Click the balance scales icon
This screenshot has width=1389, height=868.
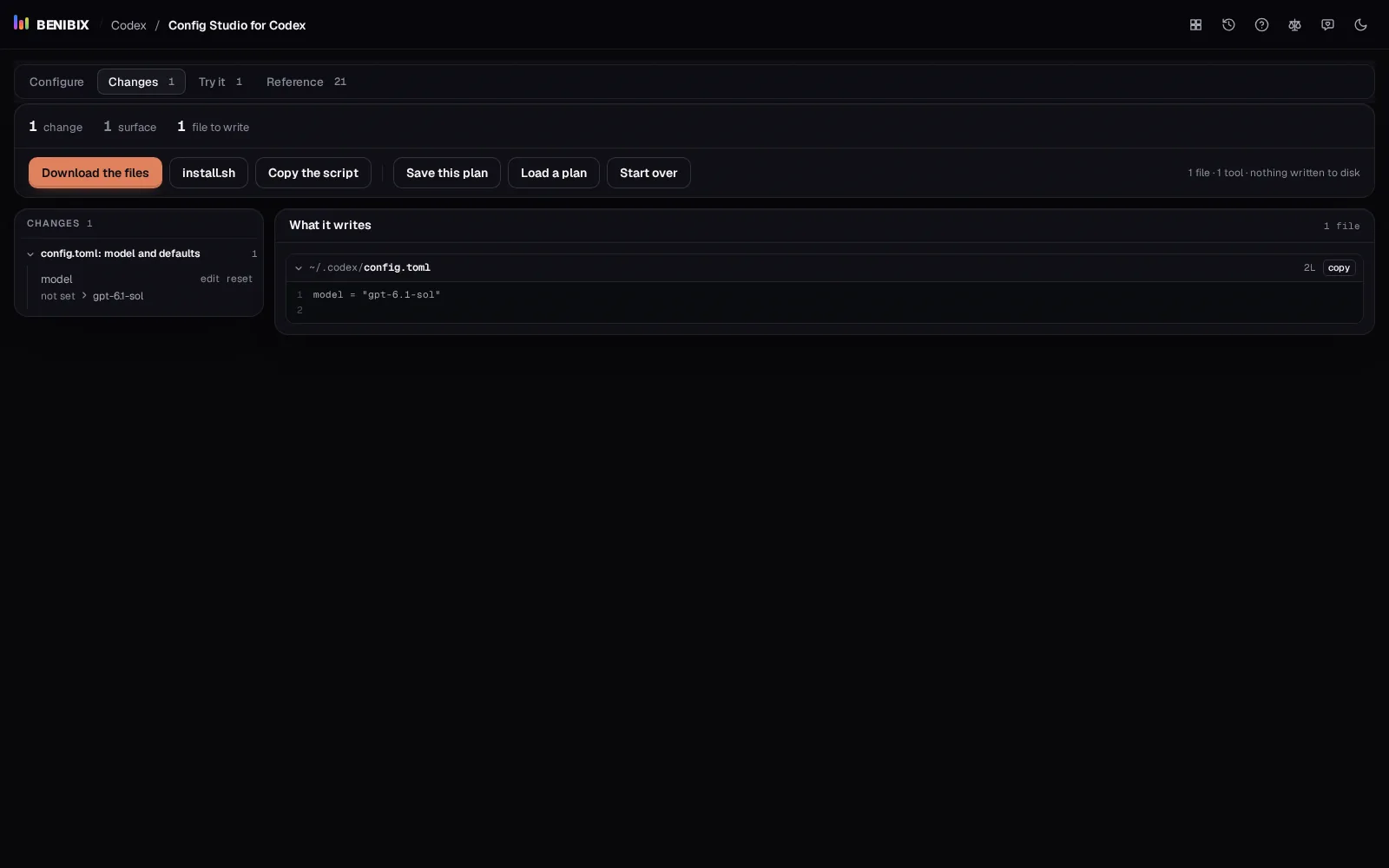1294,25
